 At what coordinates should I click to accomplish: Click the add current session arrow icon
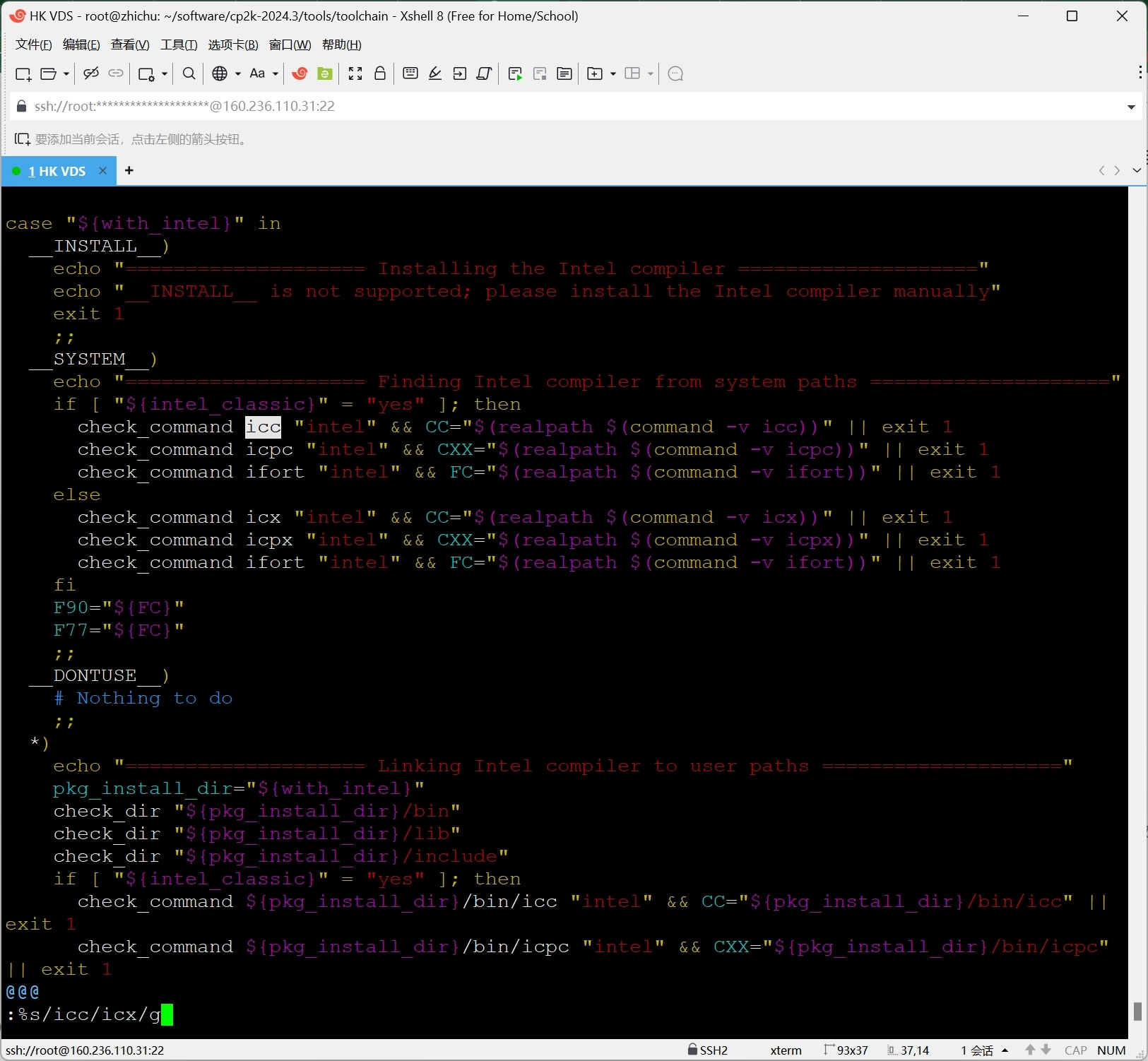tap(23, 139)
